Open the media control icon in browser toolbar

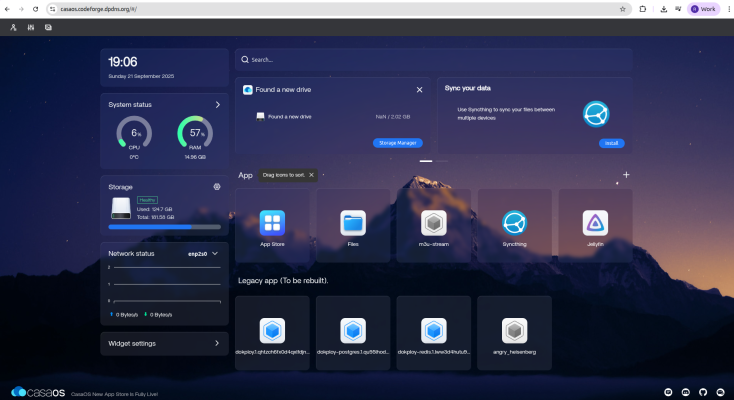coord(678,9)
